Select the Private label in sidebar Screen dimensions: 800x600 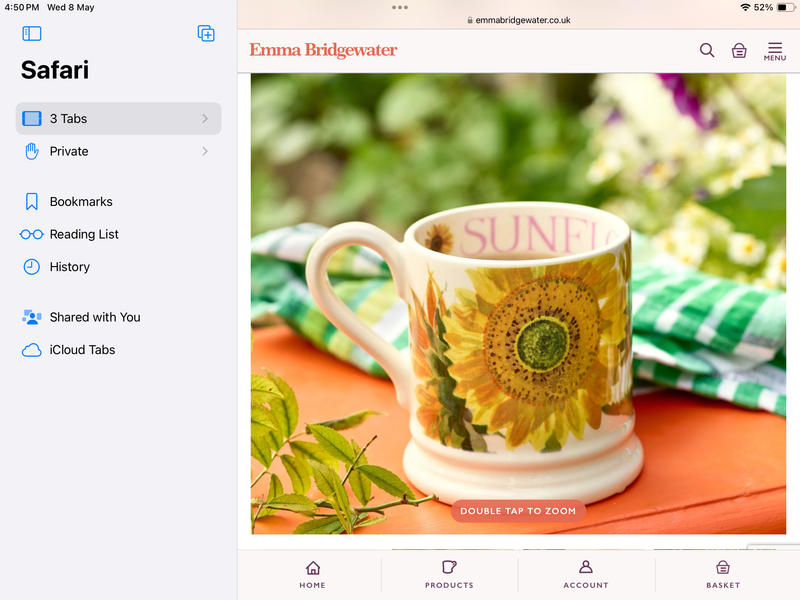pyautogui.click(x=69, y=151)
